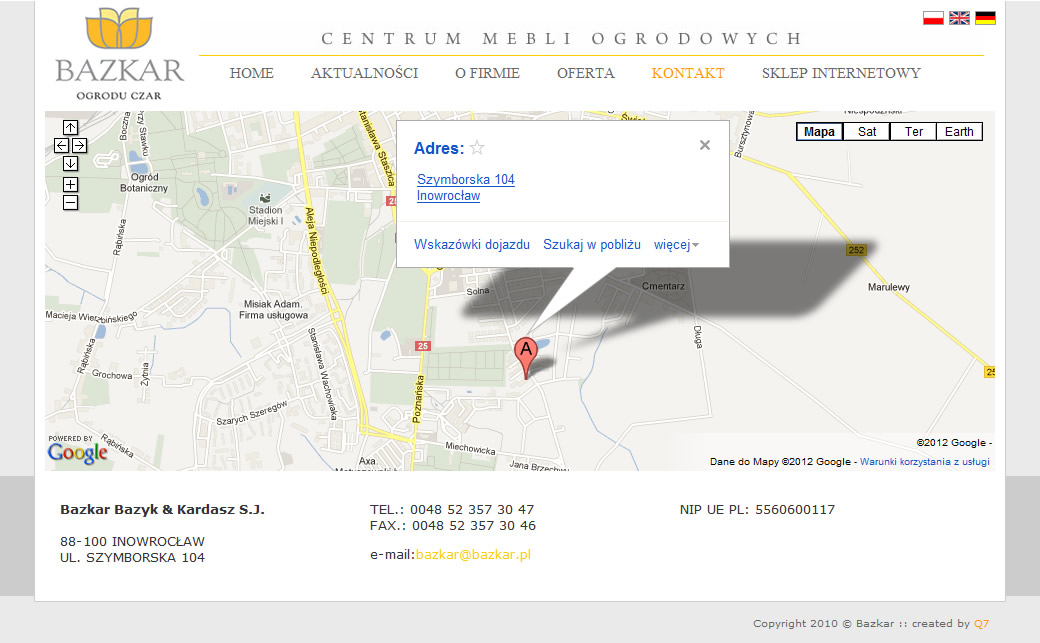Zoom out the map with minus button
This screenshot has height=643, width=1040.
point(70,202)
